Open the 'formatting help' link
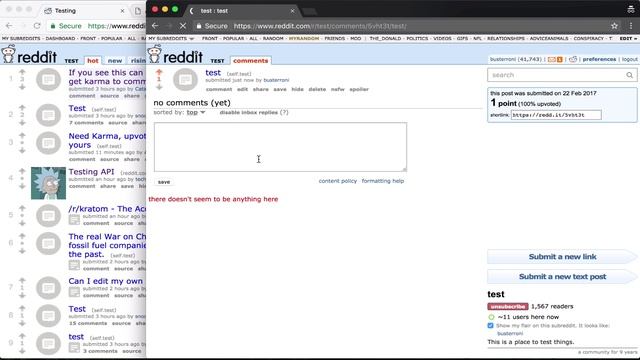The image size is (640, 360). pyautogui.click(x=382, y=181)
